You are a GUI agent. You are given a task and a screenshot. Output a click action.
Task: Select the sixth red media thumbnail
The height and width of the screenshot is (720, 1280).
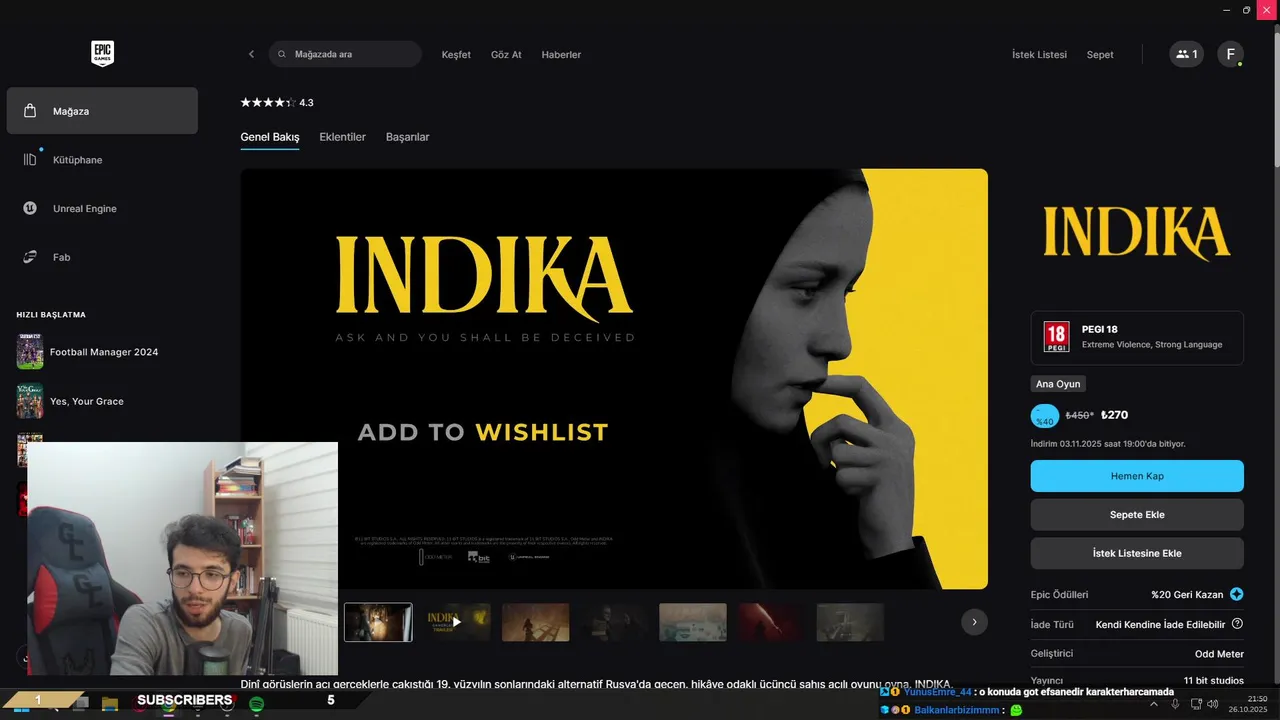coord(771,622)
